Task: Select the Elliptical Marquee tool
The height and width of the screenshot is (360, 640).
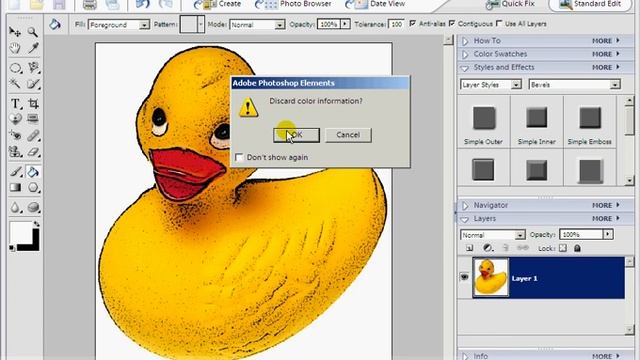Action: click(x=15, y=68)
